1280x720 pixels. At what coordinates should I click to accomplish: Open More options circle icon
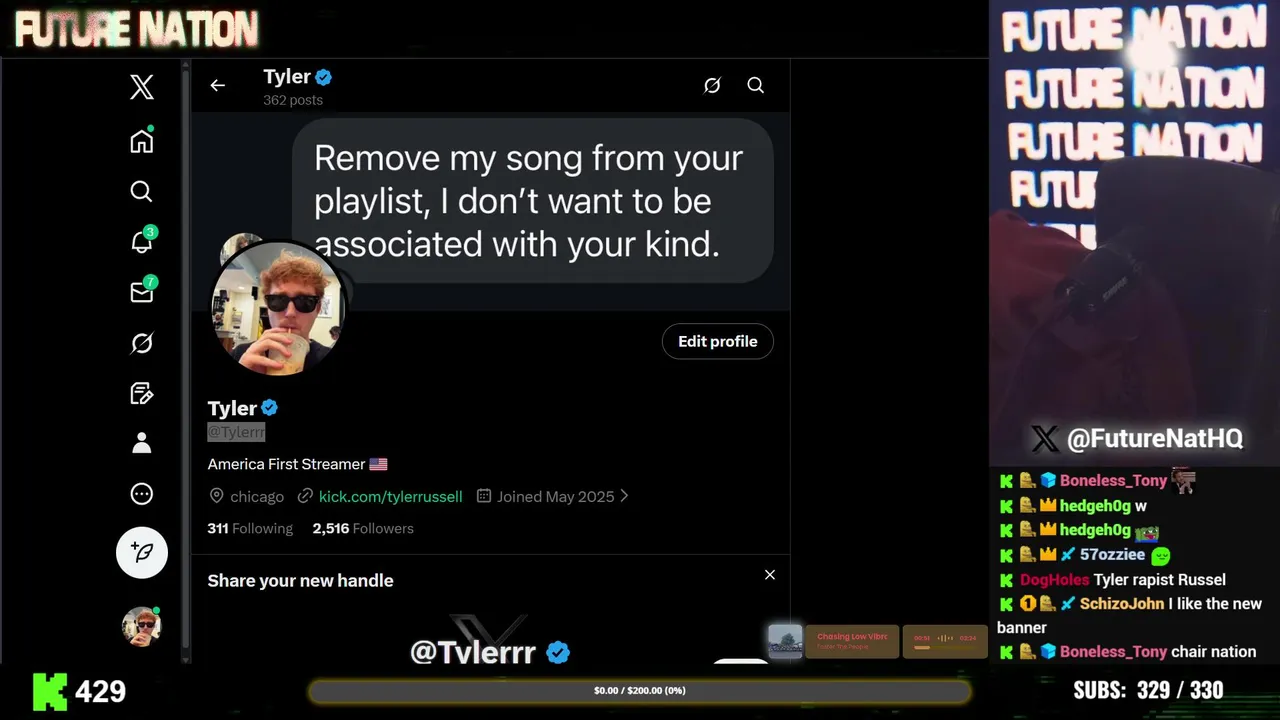pyautogui.click(x=142, y=494)
